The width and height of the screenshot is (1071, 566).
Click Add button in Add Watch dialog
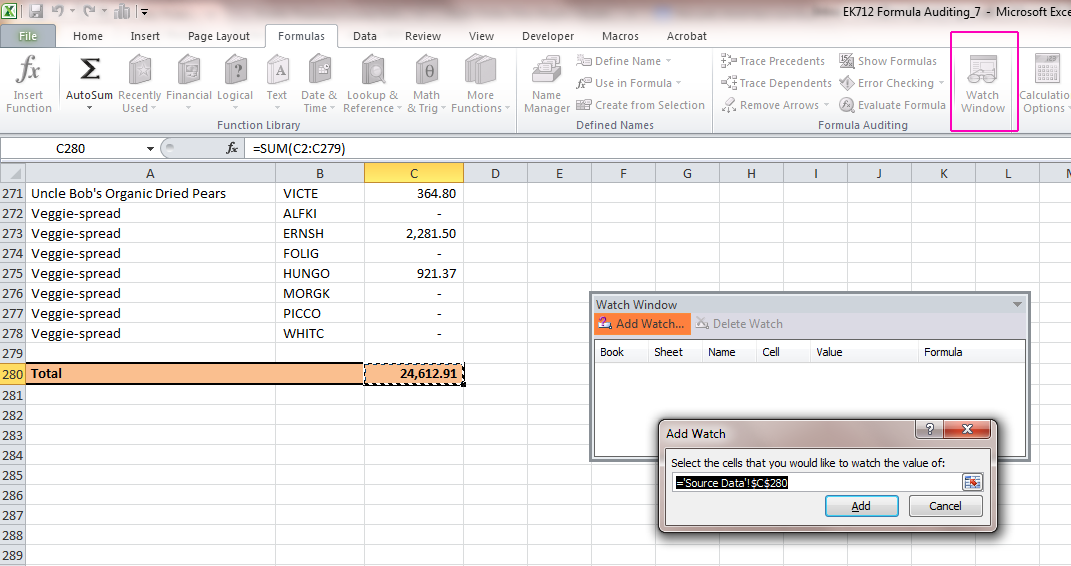coord(861,506)
